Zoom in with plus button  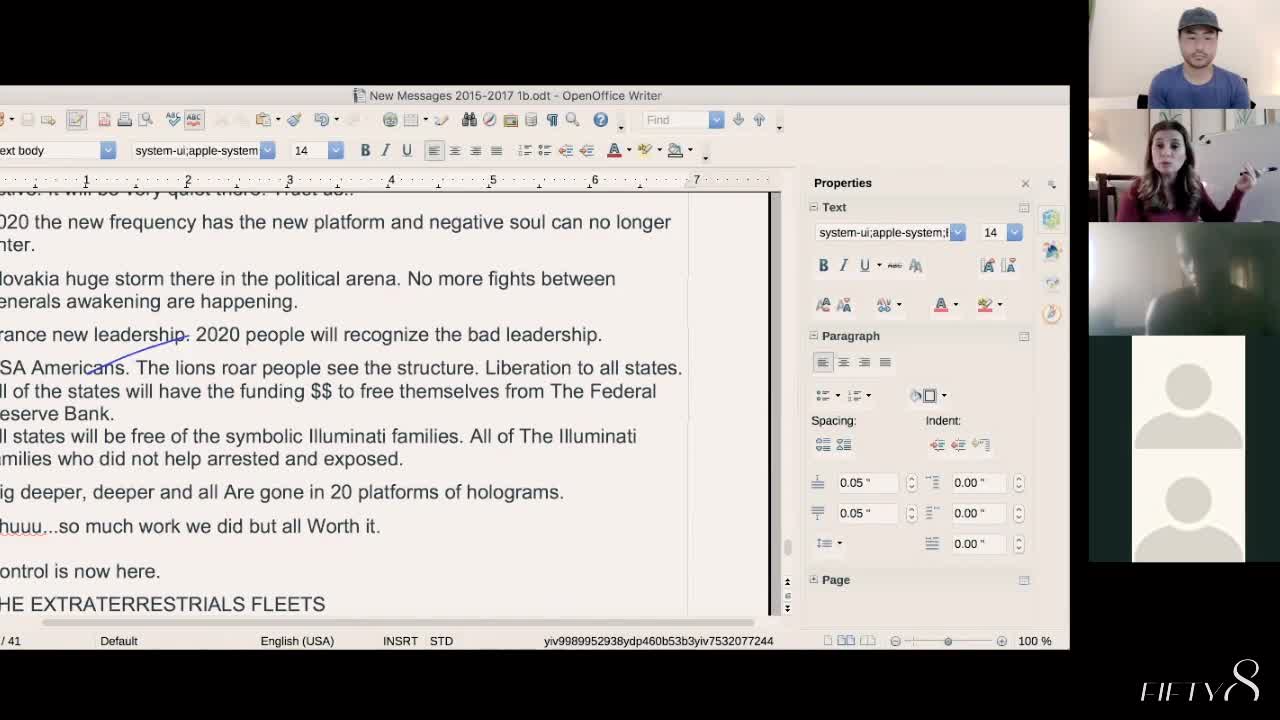[1001, 641]
